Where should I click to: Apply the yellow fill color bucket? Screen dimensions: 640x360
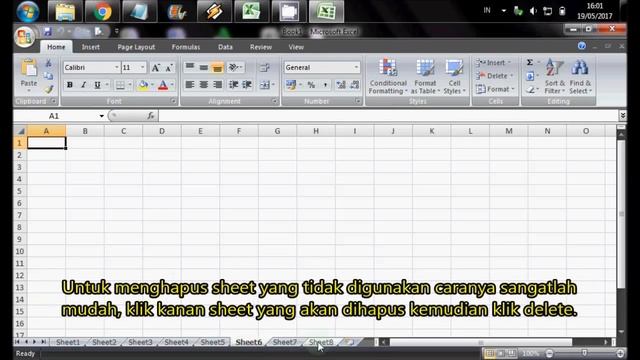pyautogui.click(x=143, y=85)
